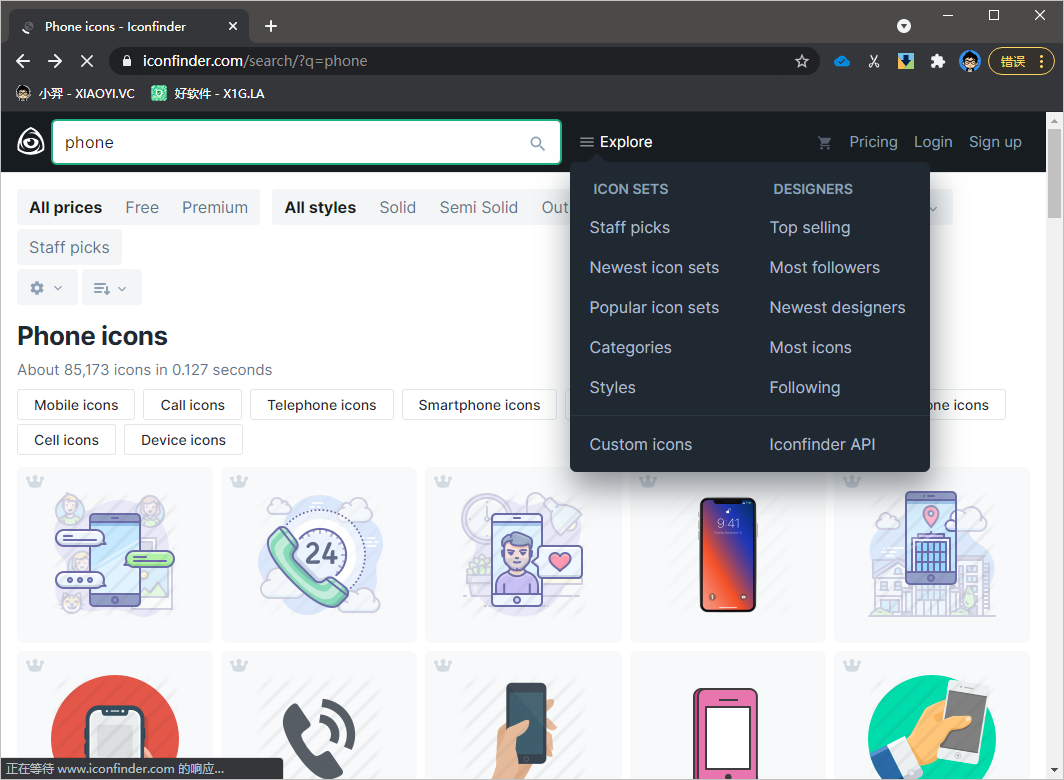Open the shopping cart icon
Viewport: 1064px width, 780px height.
pos(824,143)
